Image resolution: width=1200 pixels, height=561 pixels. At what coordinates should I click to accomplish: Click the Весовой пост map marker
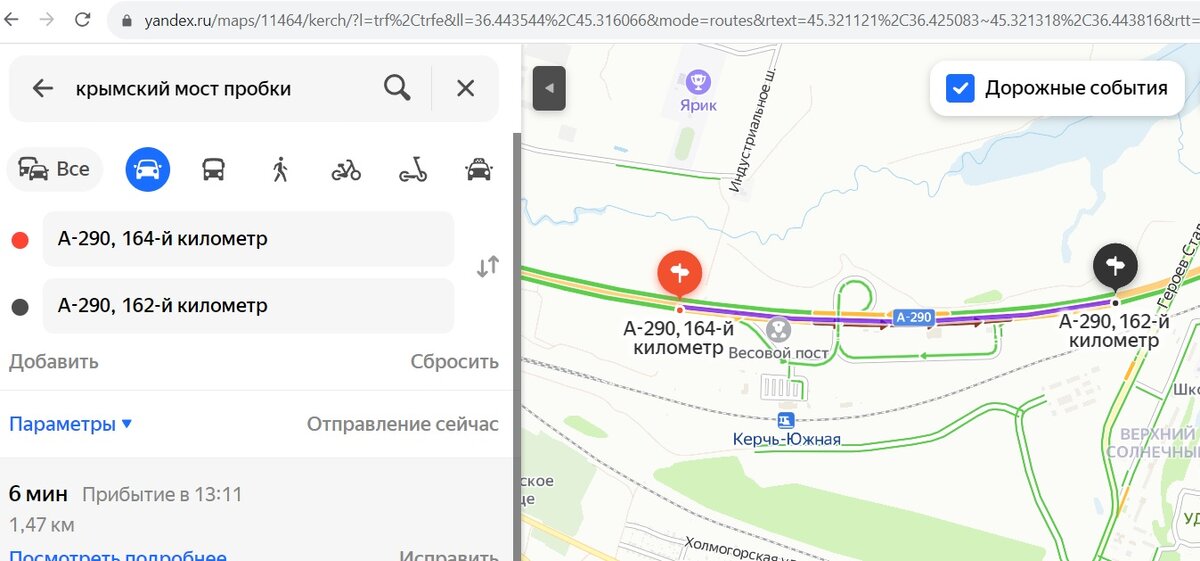click(778, 329)
